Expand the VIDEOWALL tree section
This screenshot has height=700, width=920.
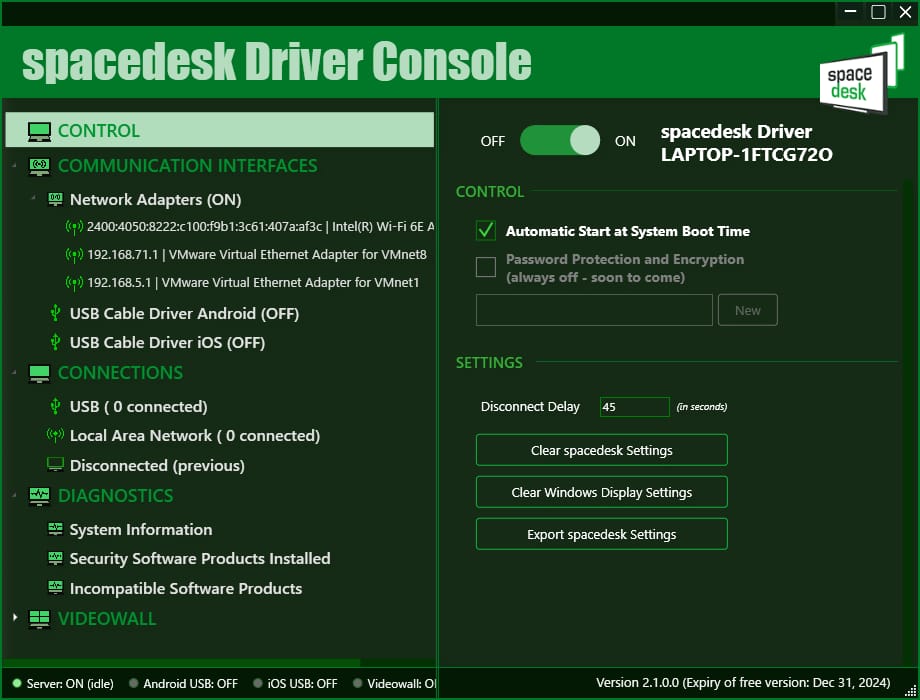tap(15, 619)
